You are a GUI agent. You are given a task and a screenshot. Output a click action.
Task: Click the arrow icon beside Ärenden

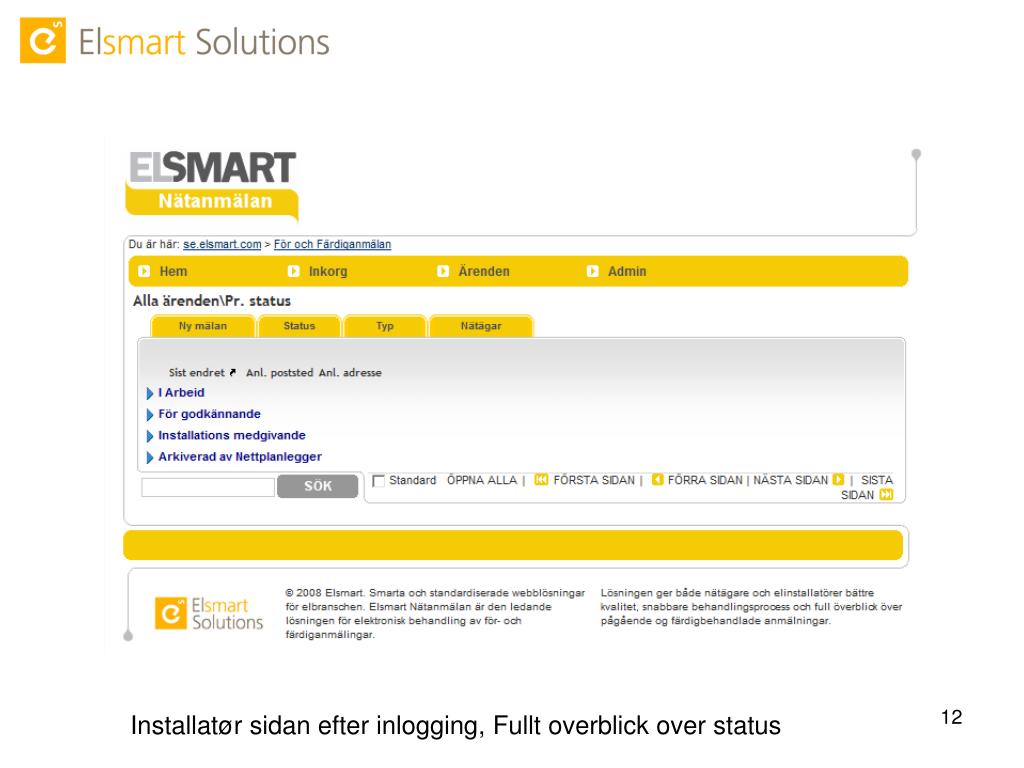(443, 271)
